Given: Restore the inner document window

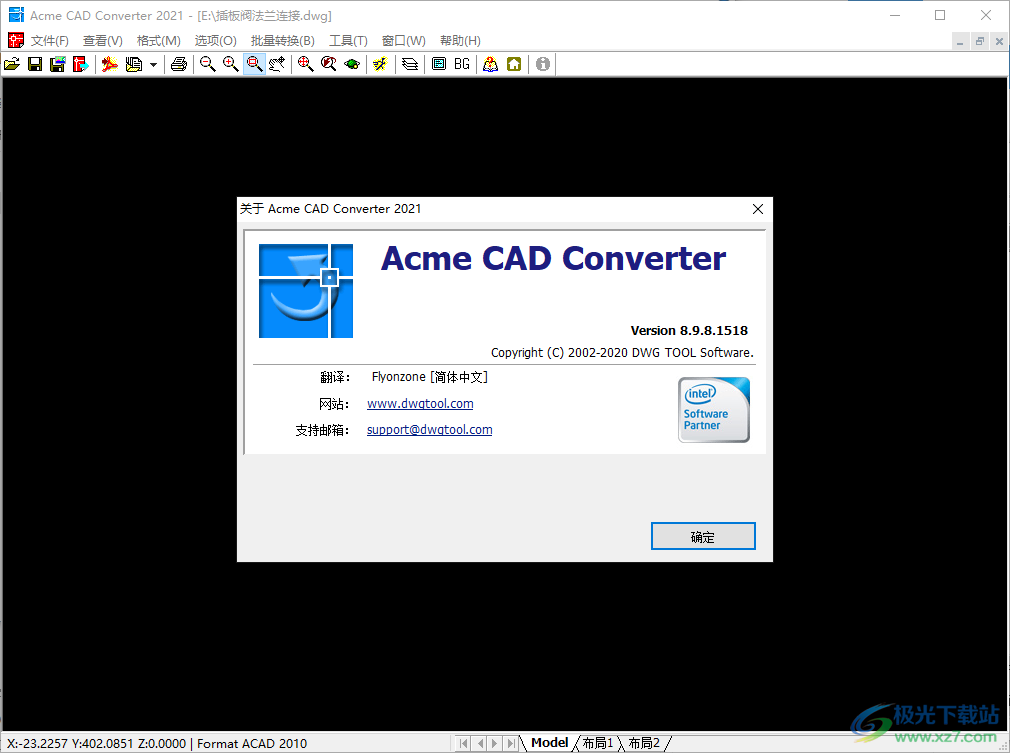Looking at the screenshot, I should [980, 41].
